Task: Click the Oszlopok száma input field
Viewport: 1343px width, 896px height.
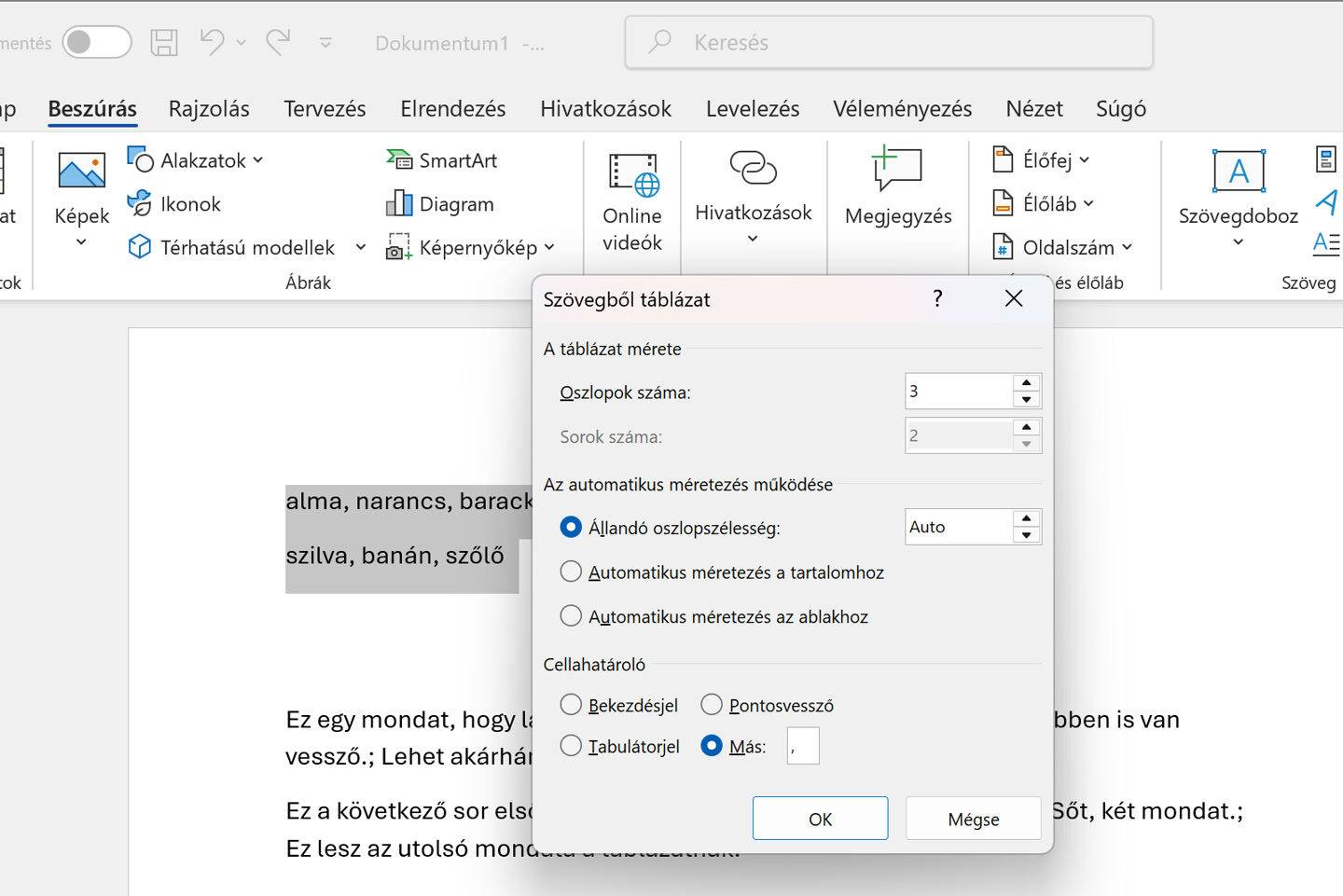Action: [x=959, y=392]
